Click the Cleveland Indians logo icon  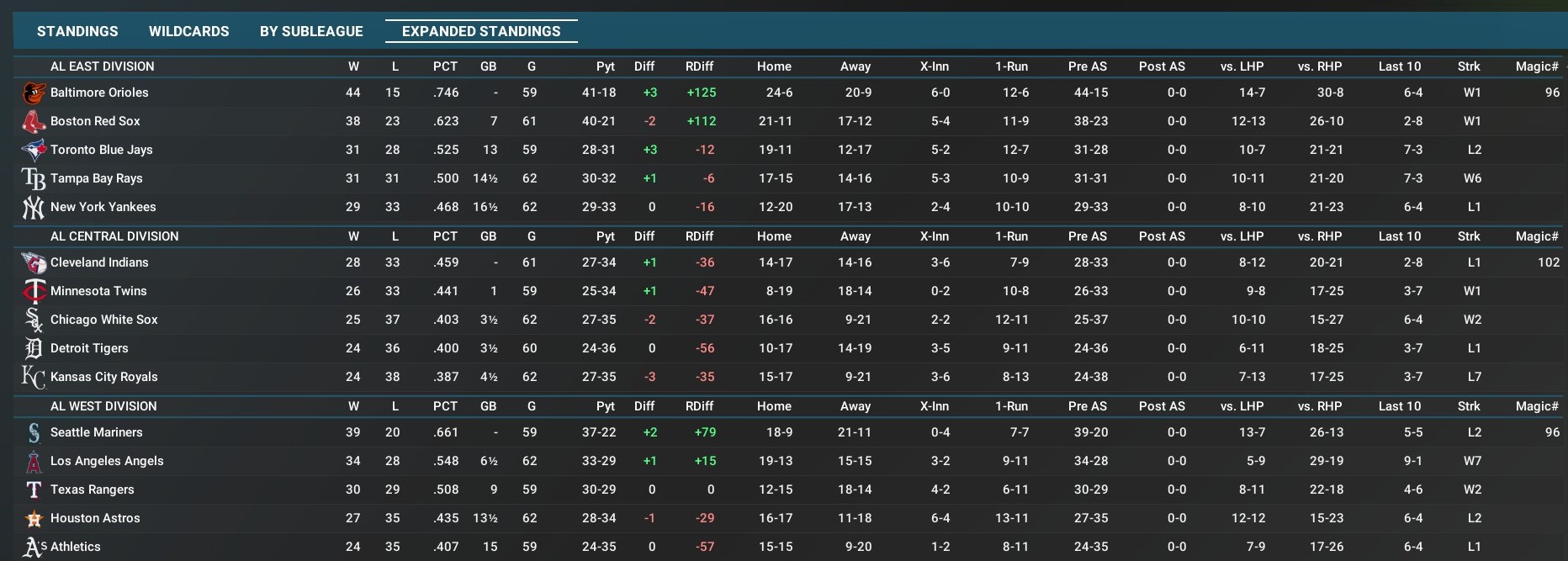(x=34, y=262)
